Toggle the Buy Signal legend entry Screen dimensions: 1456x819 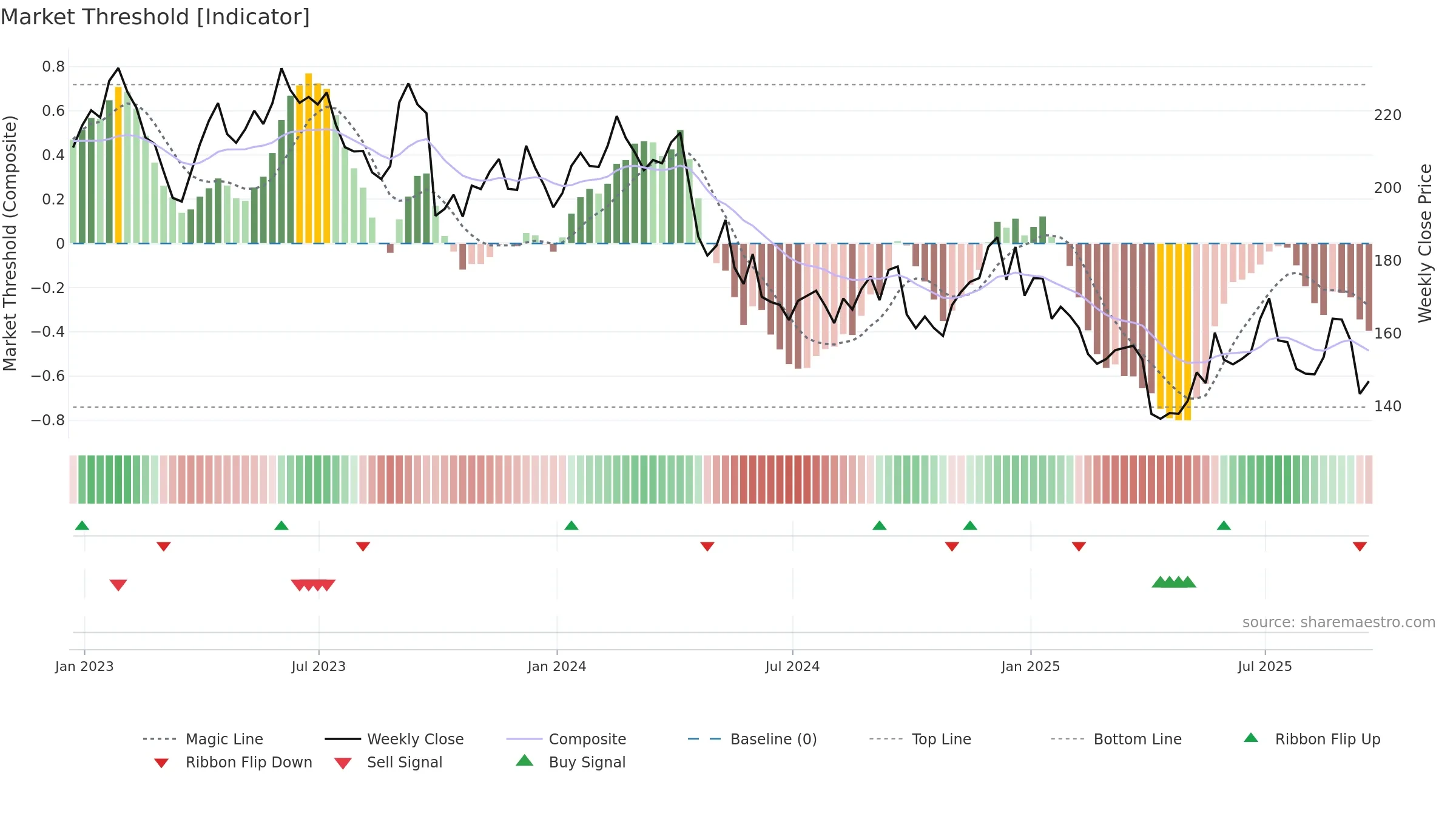pos(570,762)
